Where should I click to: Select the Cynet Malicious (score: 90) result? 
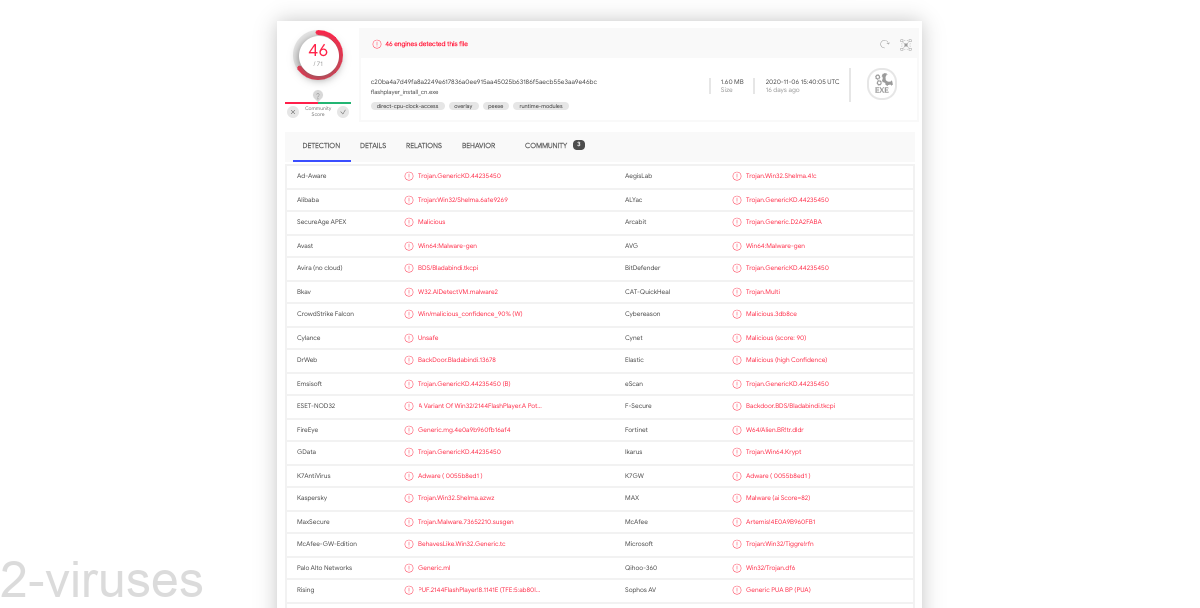[x=776, y=338]
